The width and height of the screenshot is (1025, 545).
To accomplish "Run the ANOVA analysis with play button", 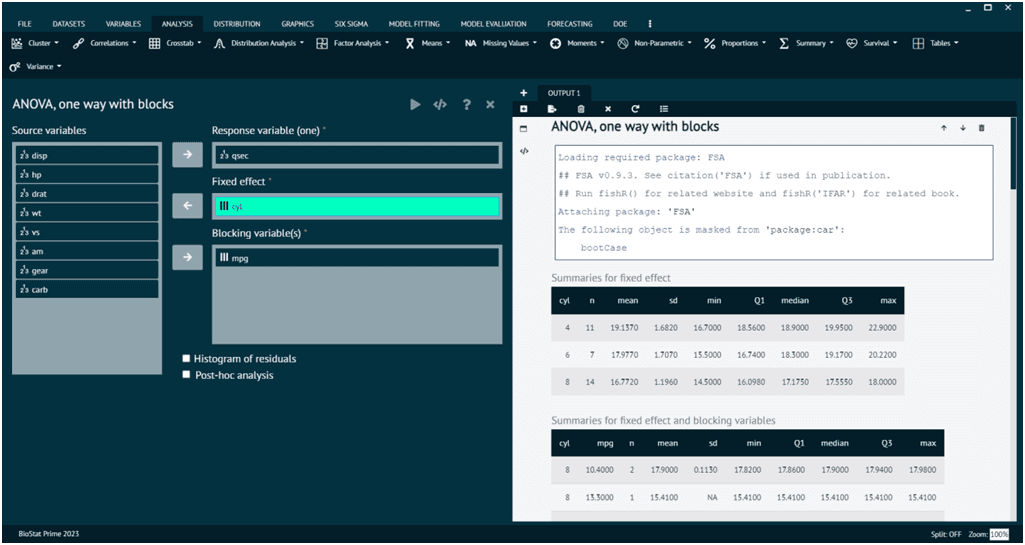I will coord(415,104).
